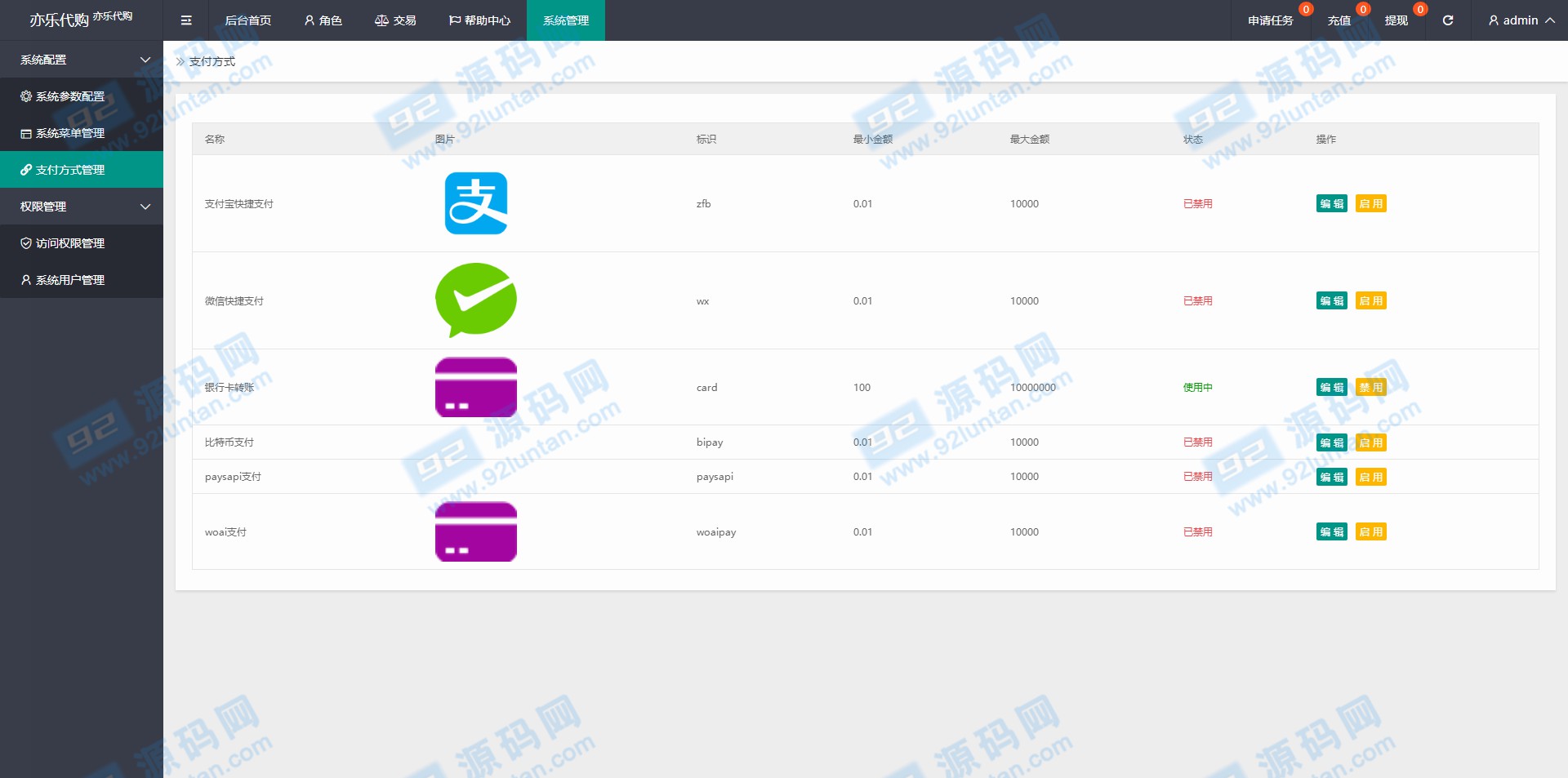Click the 10000000 max amount cell
1568x778 pixels.
1033,387
